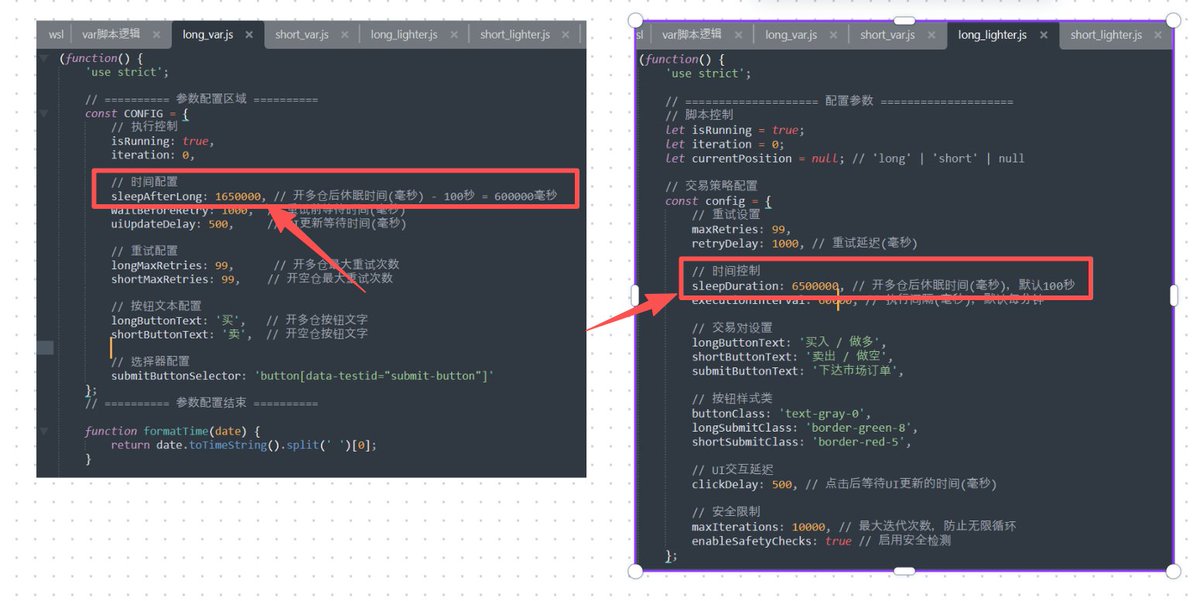Collapse the CONFIG object fold arrow
The image size is (1200, 601).
tap(43, 114)
